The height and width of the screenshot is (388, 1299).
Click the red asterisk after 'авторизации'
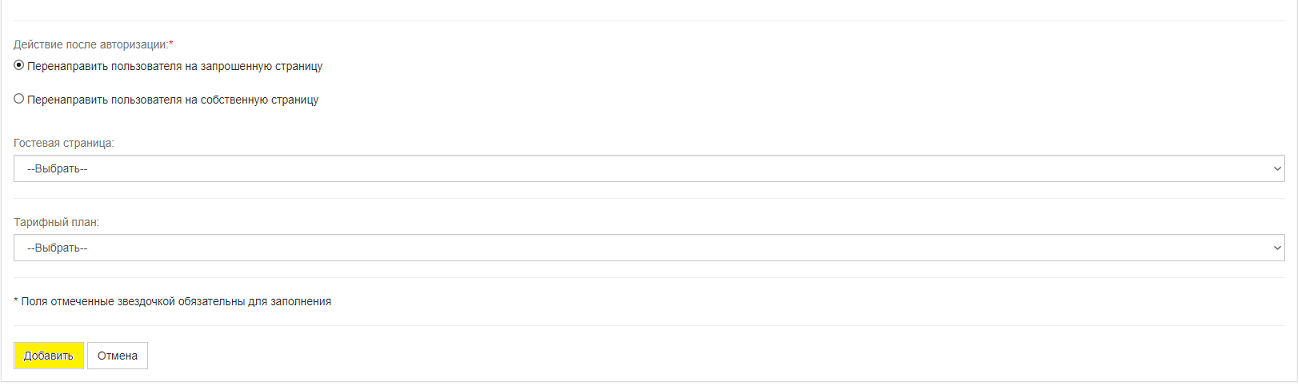(171, 44)
